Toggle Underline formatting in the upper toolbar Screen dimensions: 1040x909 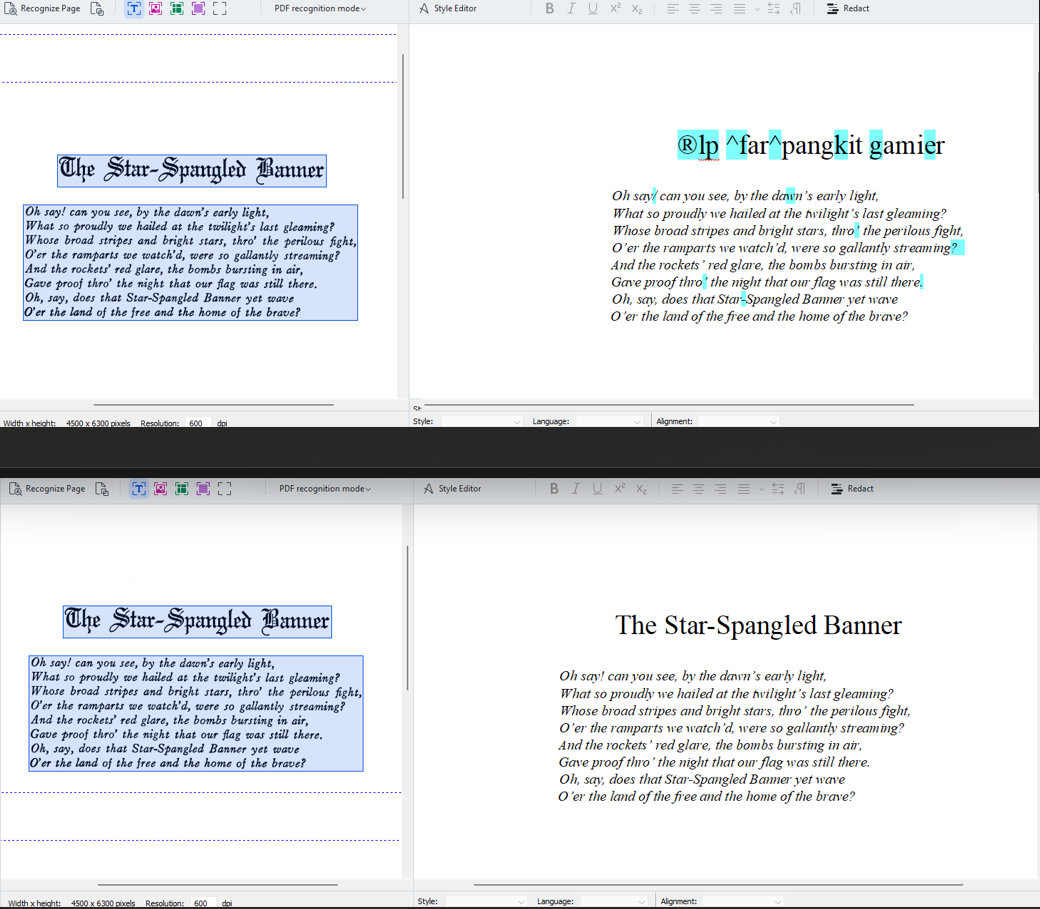[x=592, y=9]
